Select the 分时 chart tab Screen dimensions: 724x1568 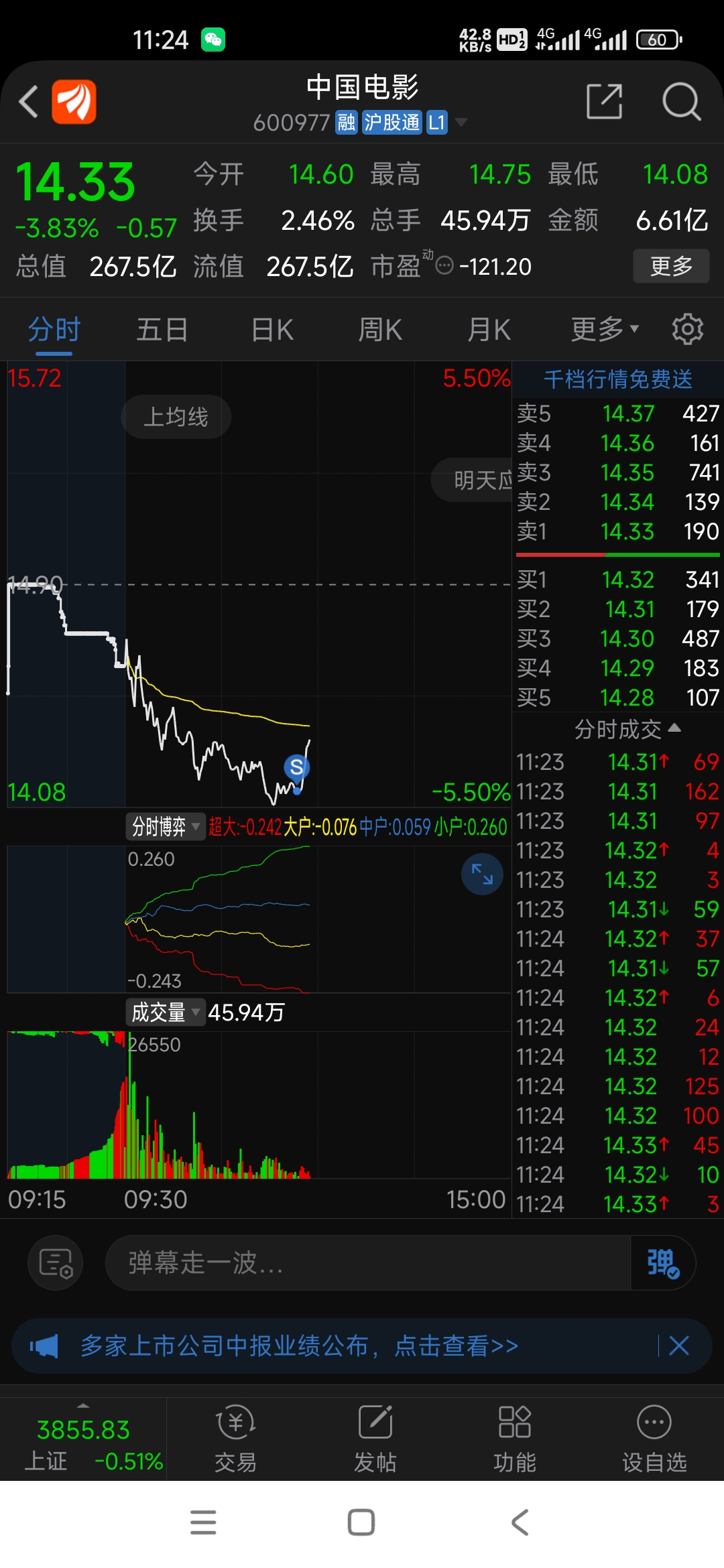(x=54, y=330)
